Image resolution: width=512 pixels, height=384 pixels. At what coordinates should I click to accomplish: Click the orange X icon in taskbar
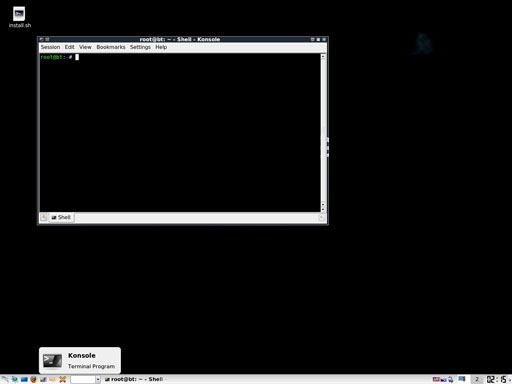[62, 379]
